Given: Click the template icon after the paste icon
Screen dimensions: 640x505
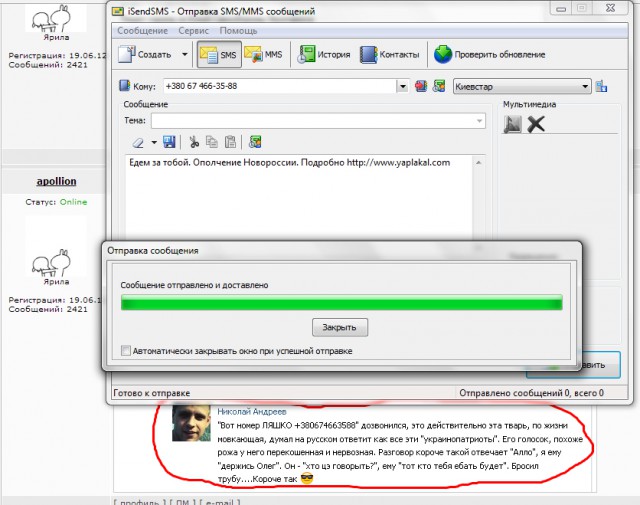Looking at the screenshot, I should point(255,142).
